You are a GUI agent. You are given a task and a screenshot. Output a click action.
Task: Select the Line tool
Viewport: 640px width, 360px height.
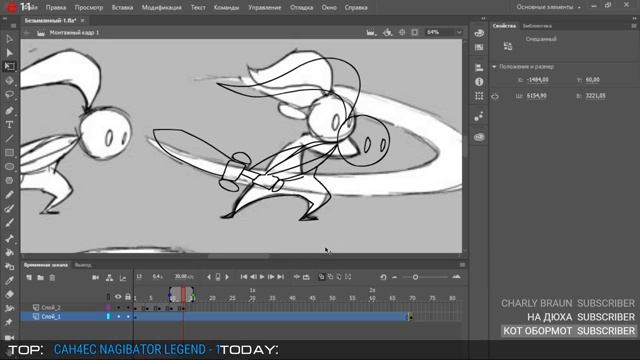coord(9,139)
